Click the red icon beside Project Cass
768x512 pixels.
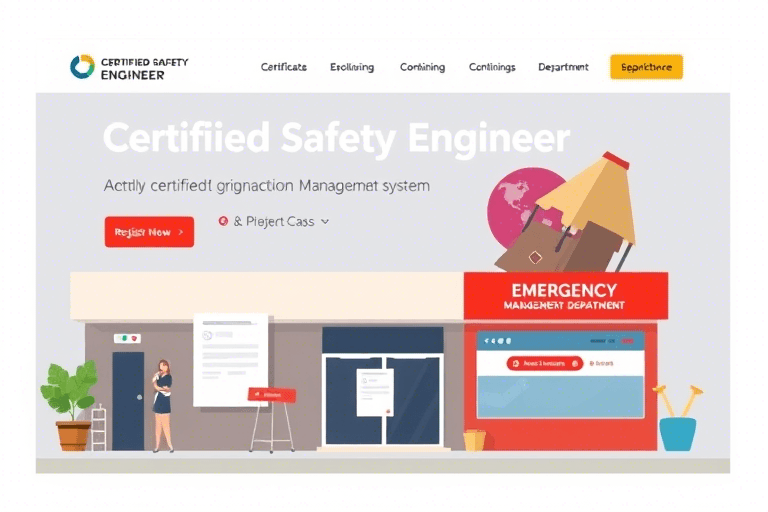222,221
